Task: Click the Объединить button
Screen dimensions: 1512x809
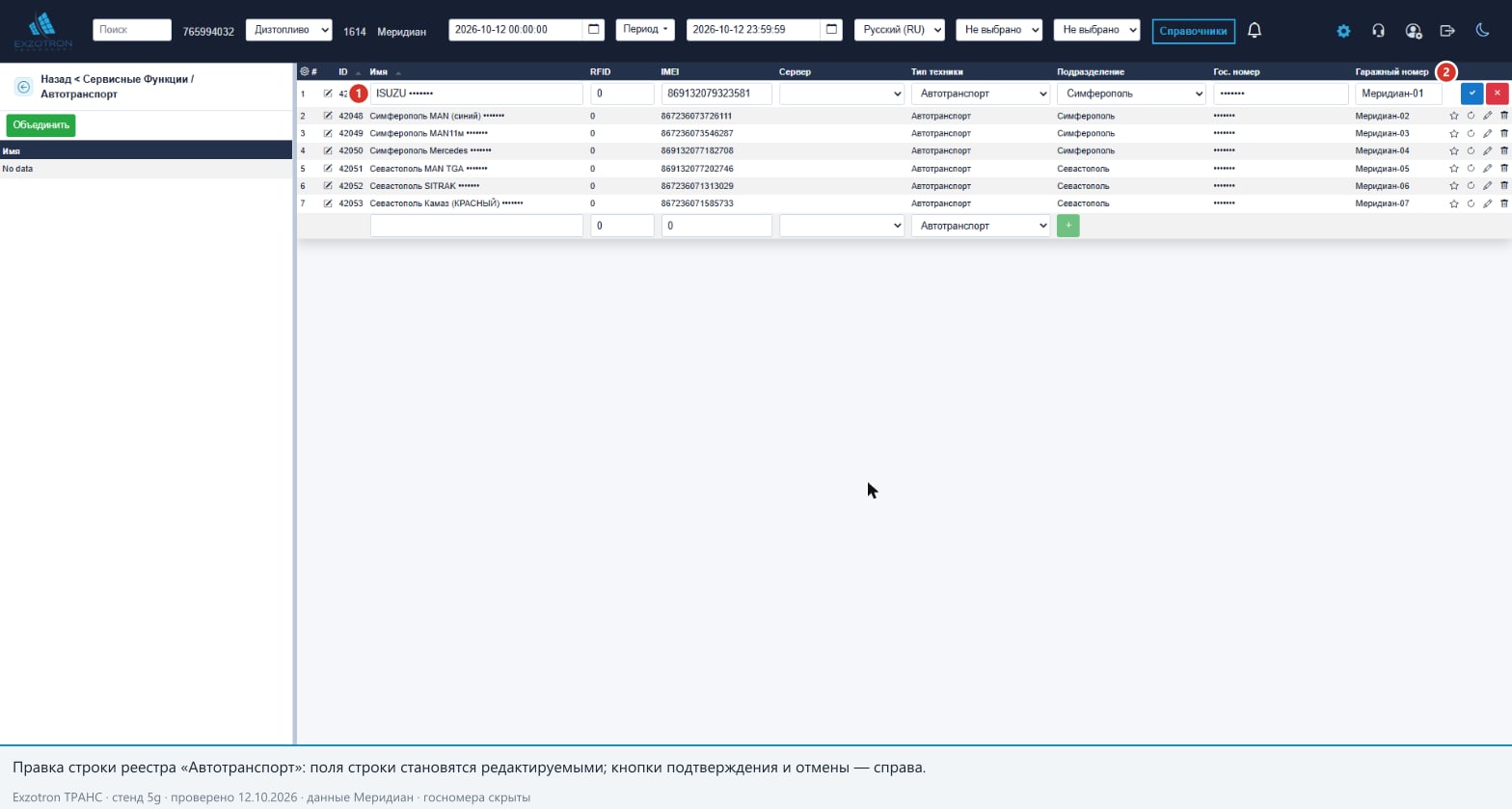Action: pyautogui.click(x=40, y=125)
